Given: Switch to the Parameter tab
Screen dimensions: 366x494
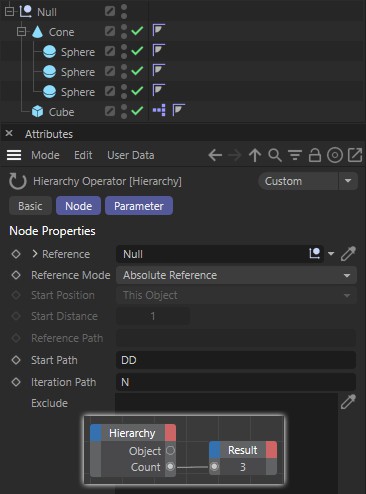Looking at the screenshot, I should click(x=139, y=206).
